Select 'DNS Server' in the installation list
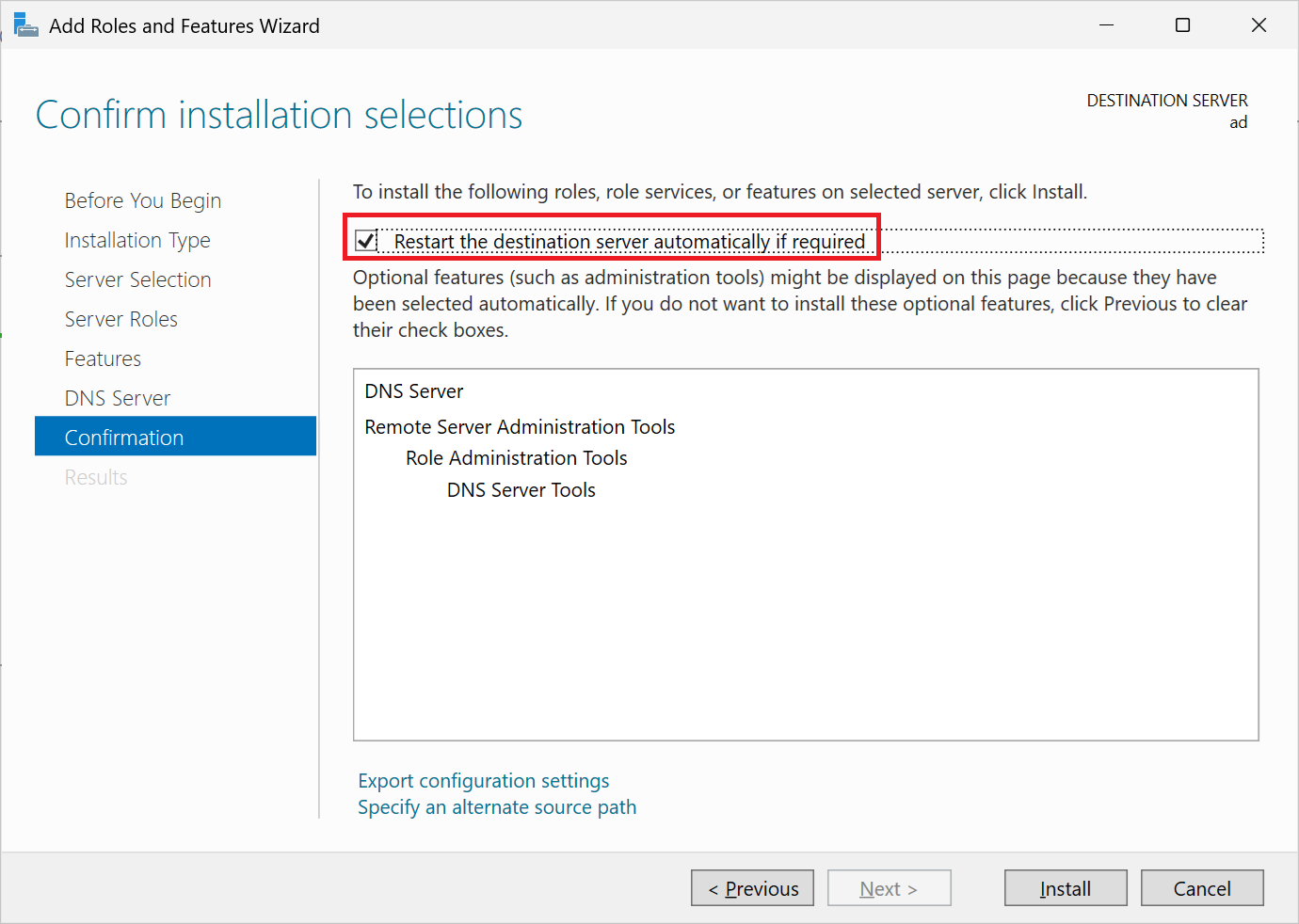Screen dimensions: 1299x924 [x=413, y=390]
